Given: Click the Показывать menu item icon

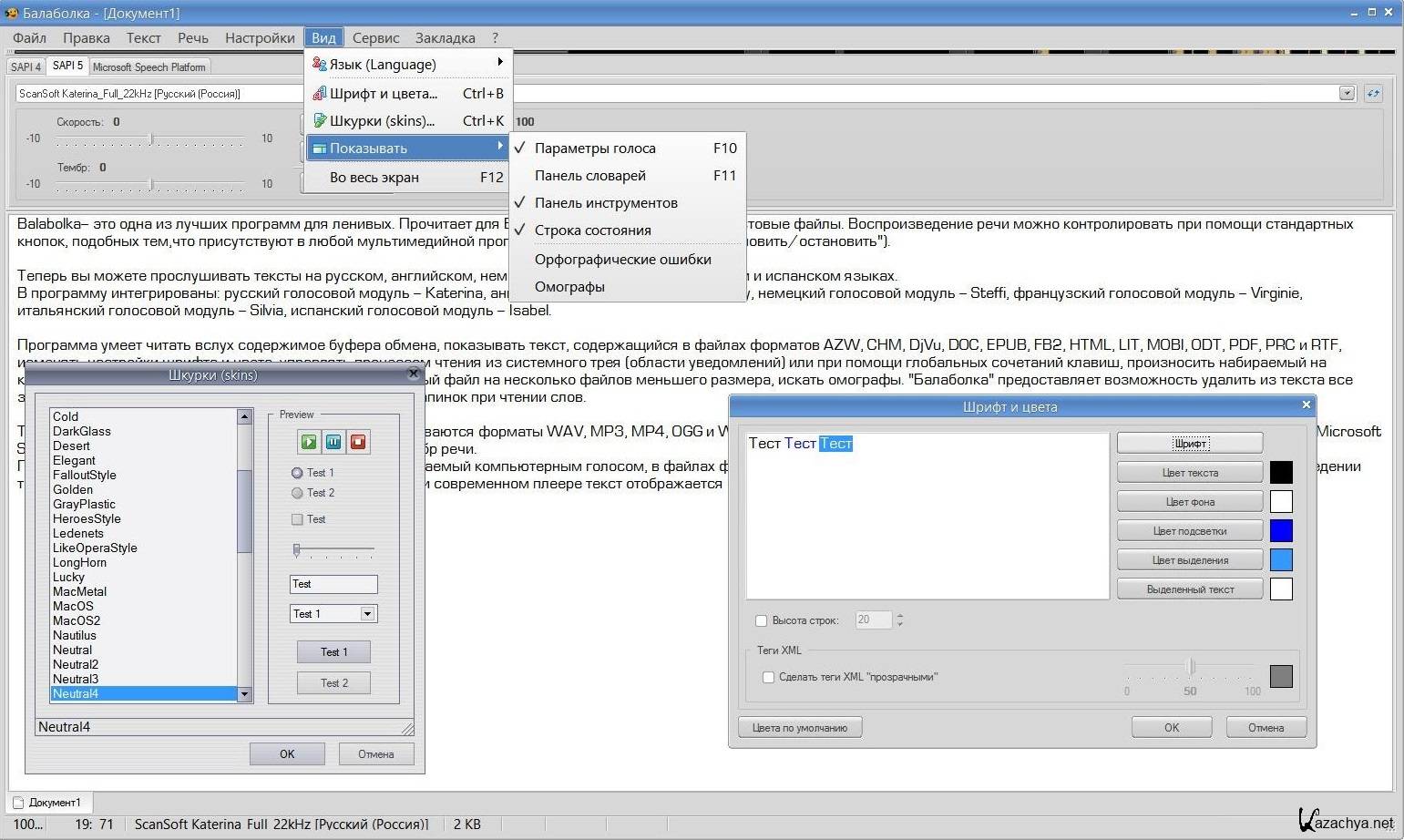Looking at the screenshot, I should pyautogui.click(x=319, y=148).
